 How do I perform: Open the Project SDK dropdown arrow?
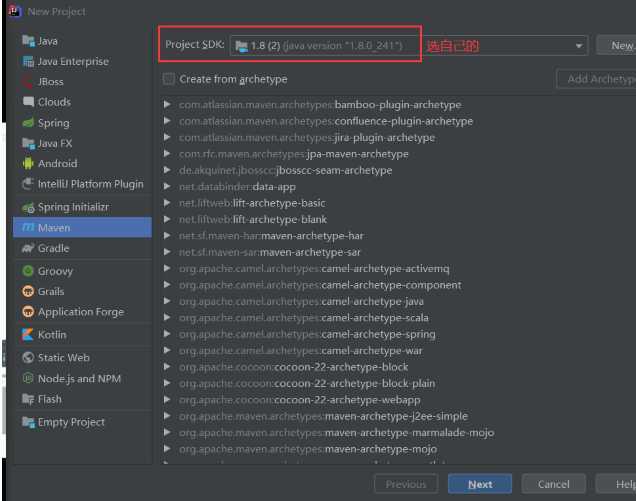[x=579, y=46]
